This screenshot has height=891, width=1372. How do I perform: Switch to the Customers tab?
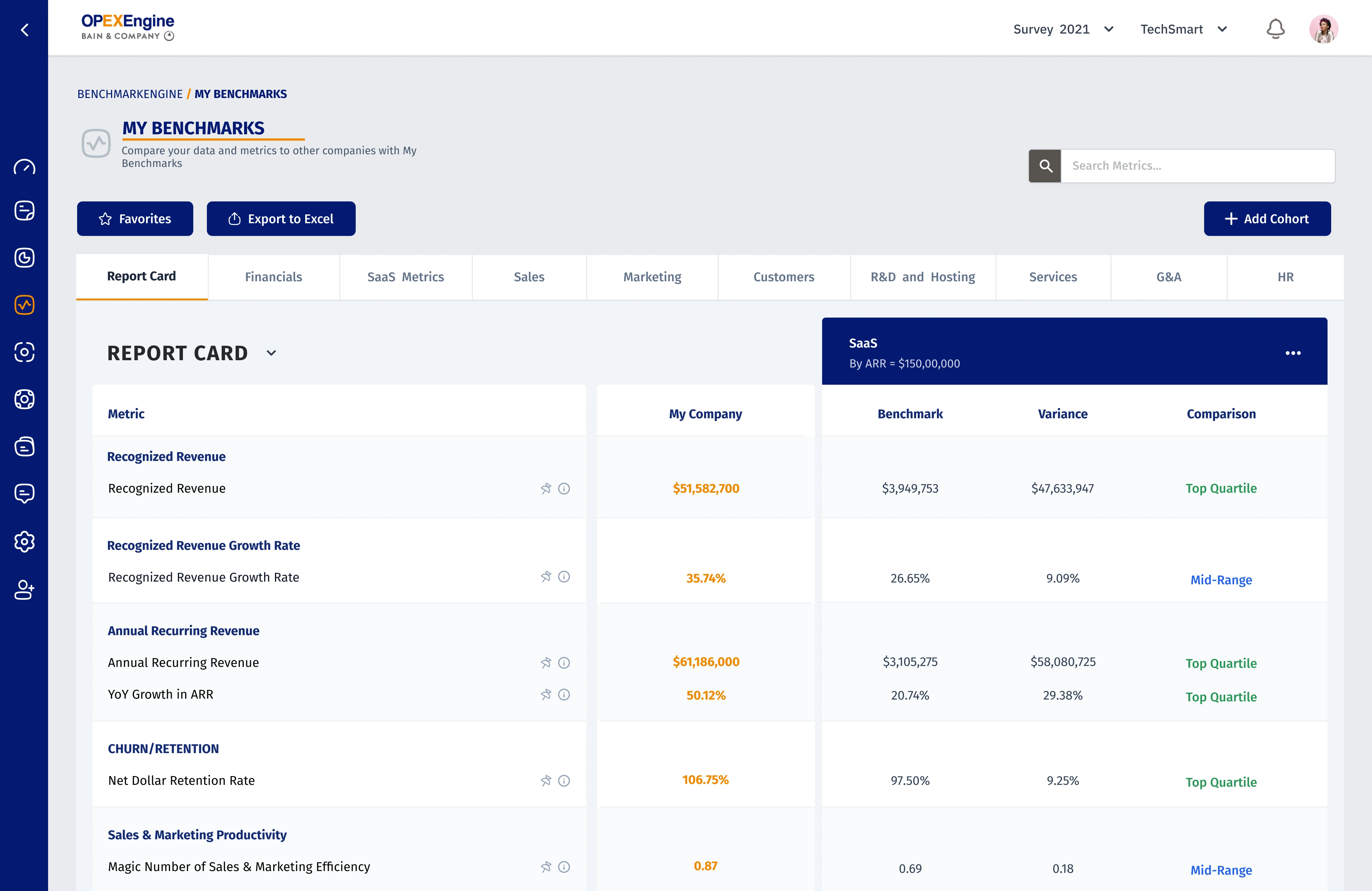click(783, 277)
